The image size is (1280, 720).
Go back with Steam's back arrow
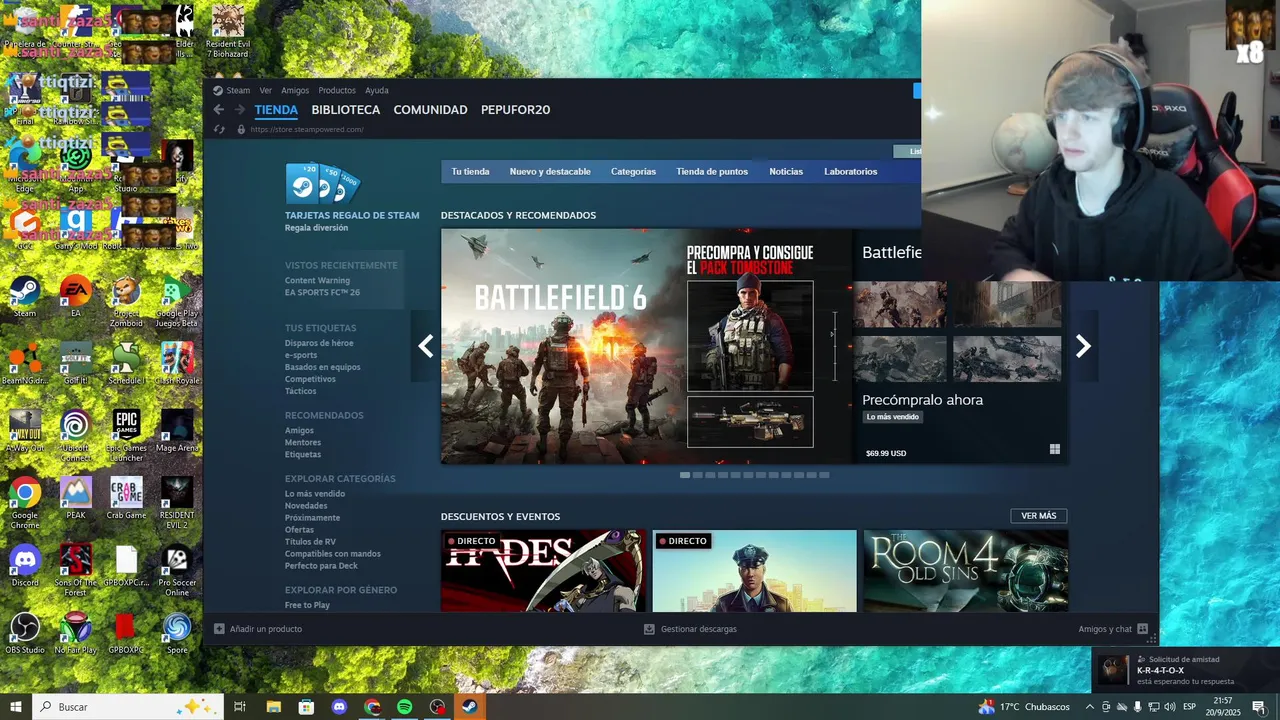point(218,110)
